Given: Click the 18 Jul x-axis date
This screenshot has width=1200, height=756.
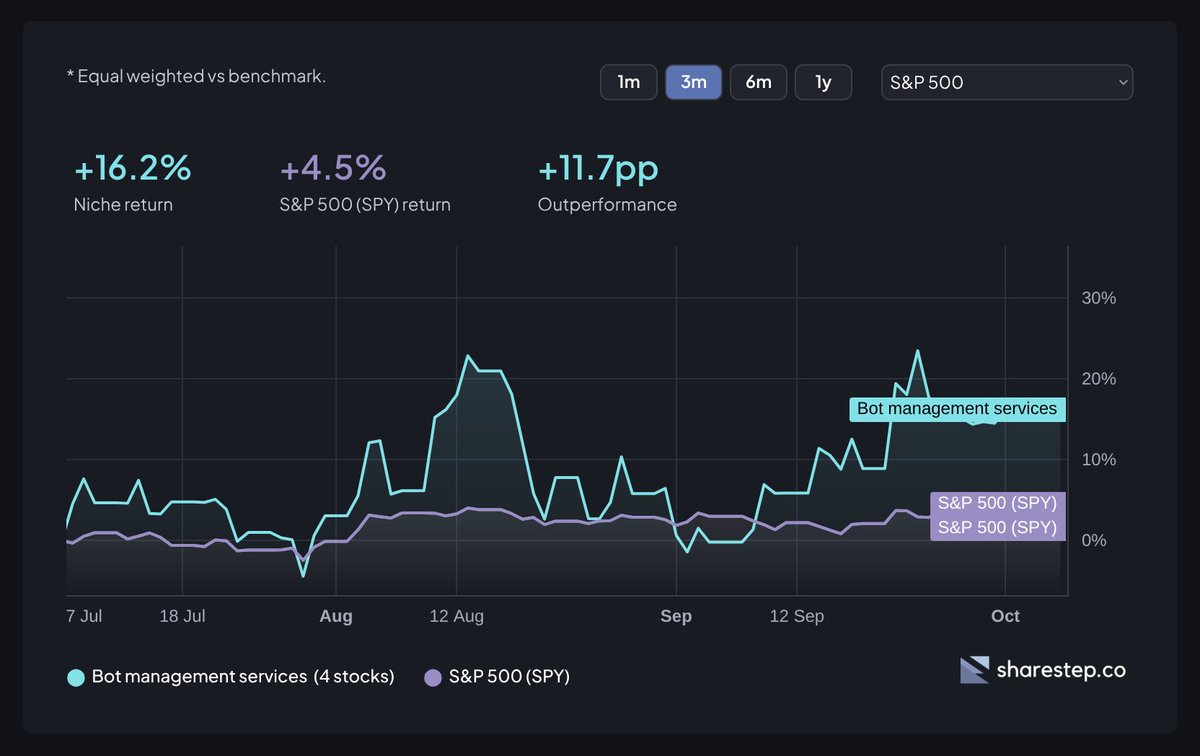Looking at the screenshot, I should [x=182, y=616].
